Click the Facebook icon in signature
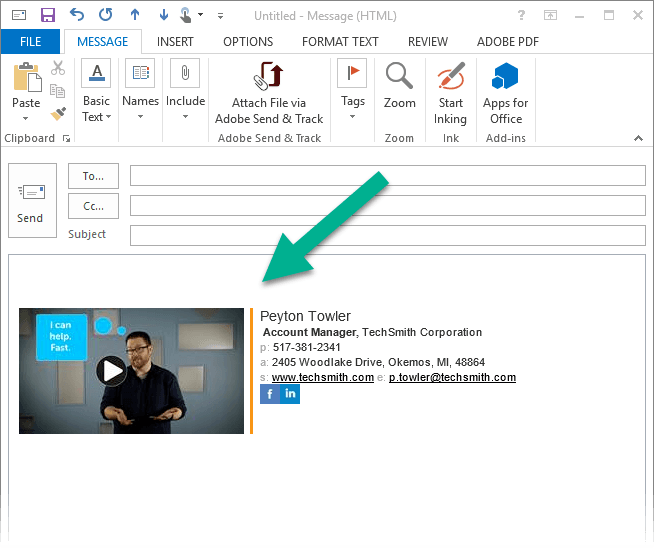Viewport: 654px width, 549px height. (270, 394)
